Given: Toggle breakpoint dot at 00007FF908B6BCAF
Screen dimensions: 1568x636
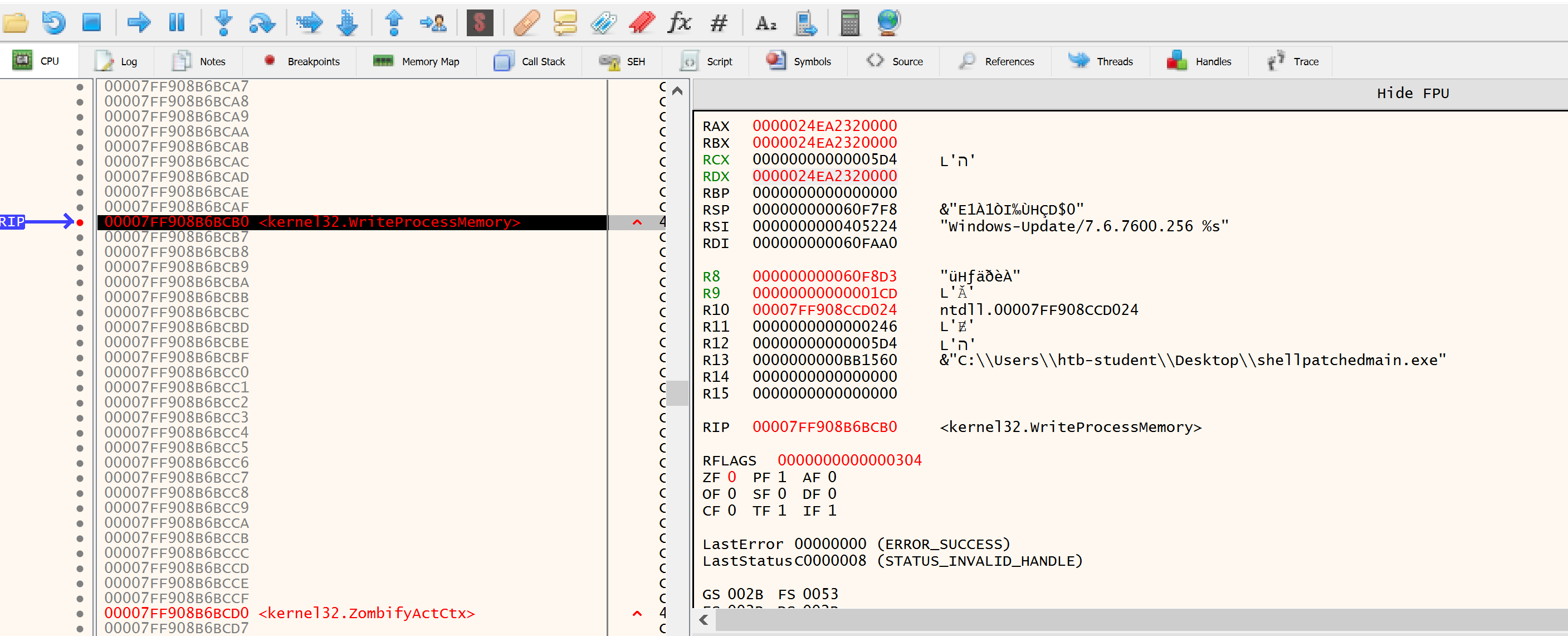Looking at the screenshot, I should coord(80,207).
